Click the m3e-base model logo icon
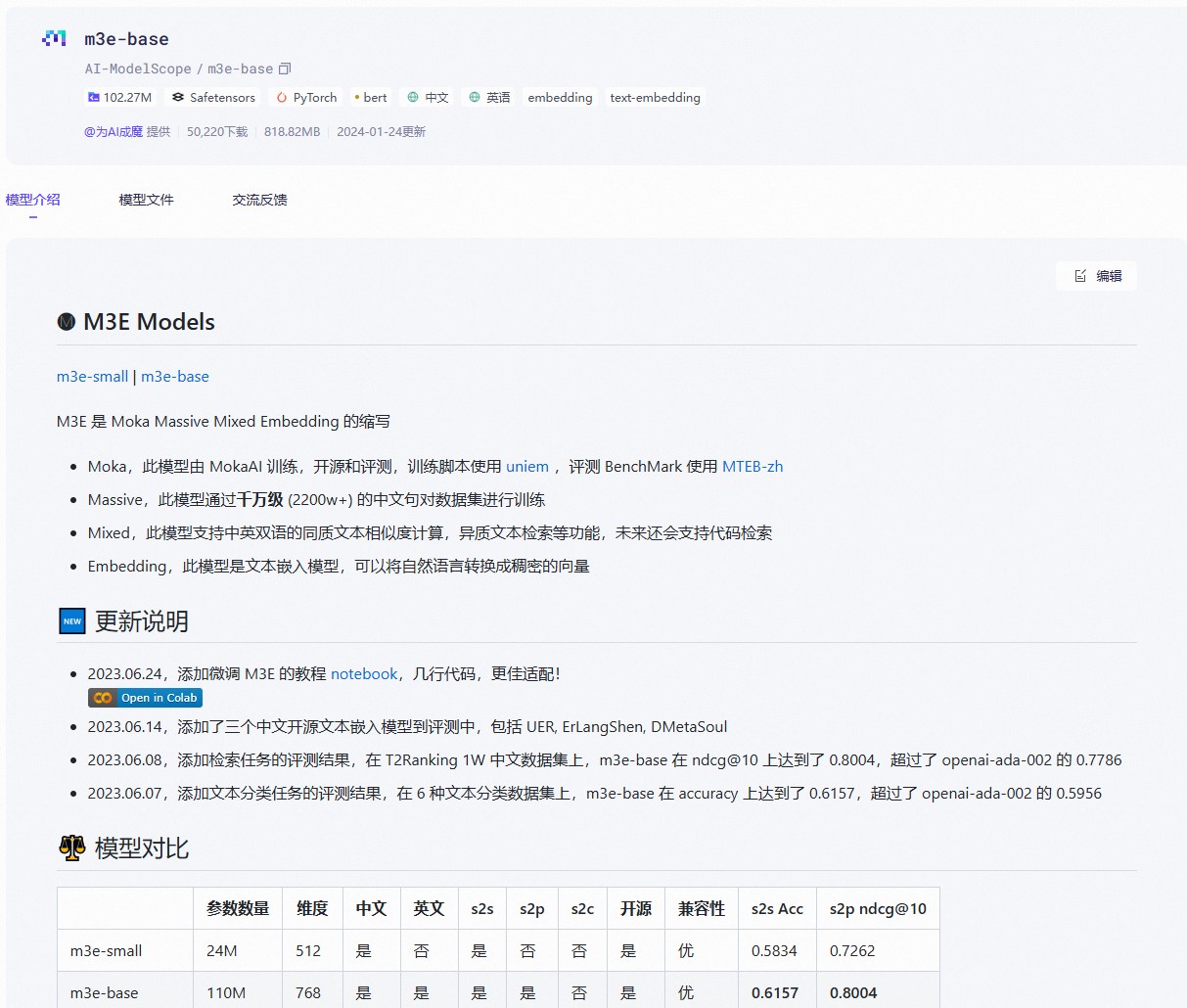This screenshot has width=1187, height=1008. click(x=54, y=38)
